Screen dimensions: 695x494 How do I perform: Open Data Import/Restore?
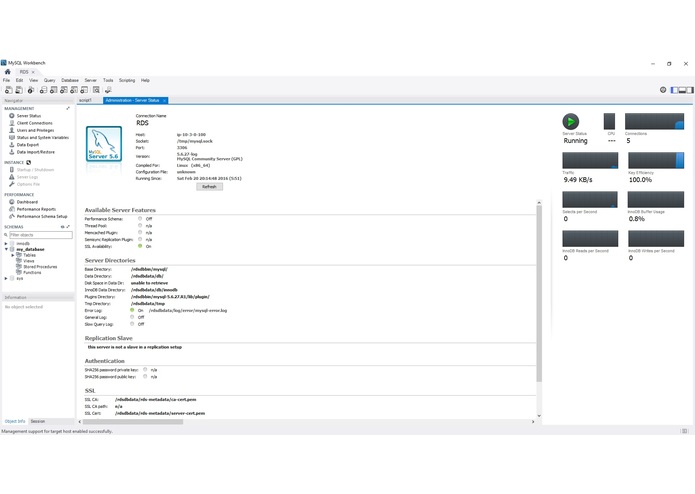pos(36,152)
